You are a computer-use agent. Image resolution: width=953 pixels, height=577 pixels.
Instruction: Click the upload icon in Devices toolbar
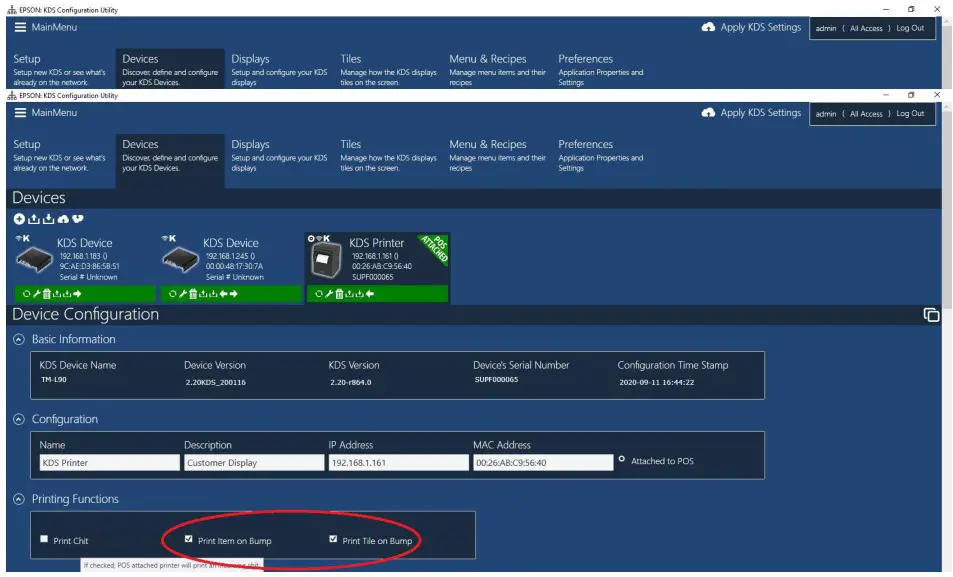pos(34,219)
